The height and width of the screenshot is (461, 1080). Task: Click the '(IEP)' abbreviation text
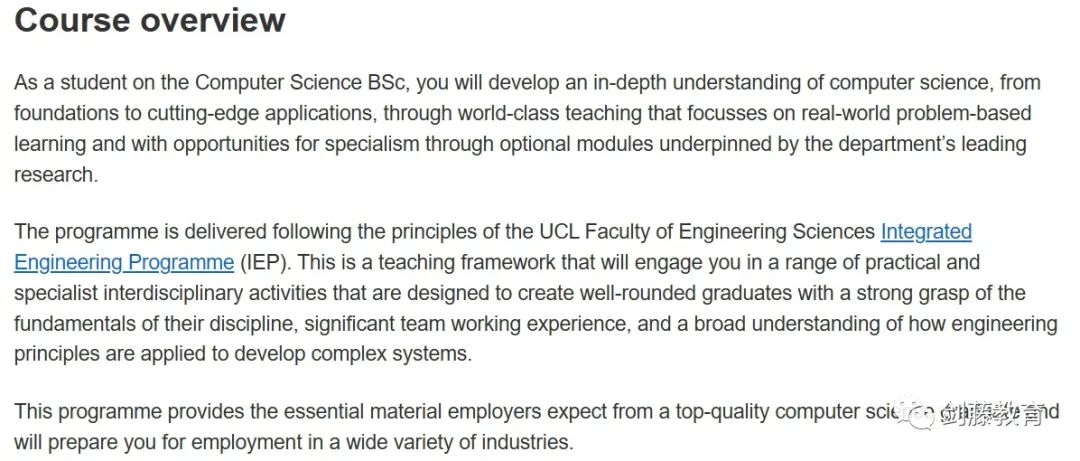point(267,263)
